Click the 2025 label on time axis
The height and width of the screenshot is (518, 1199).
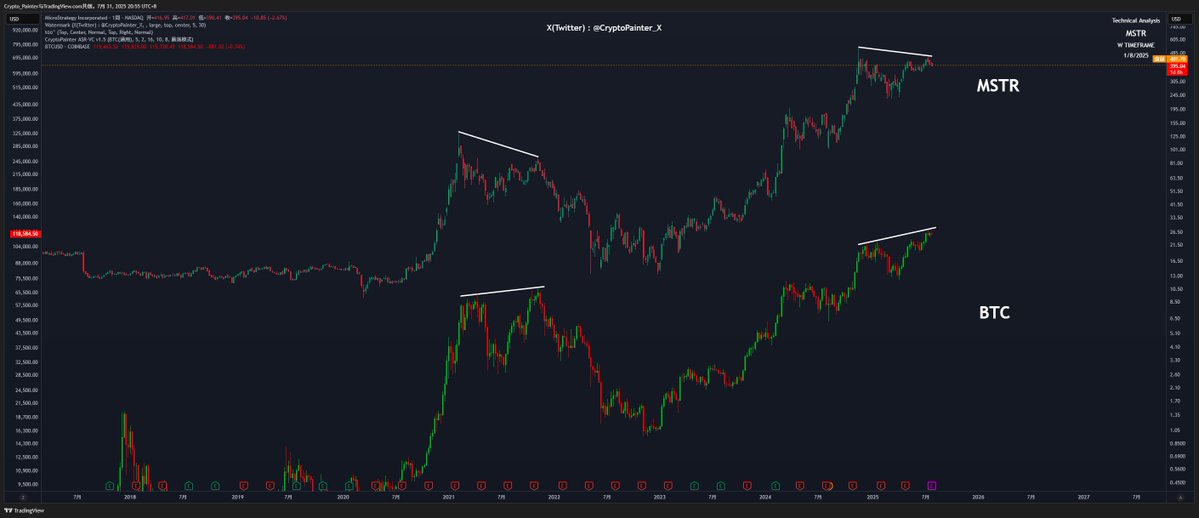(871, 497)
